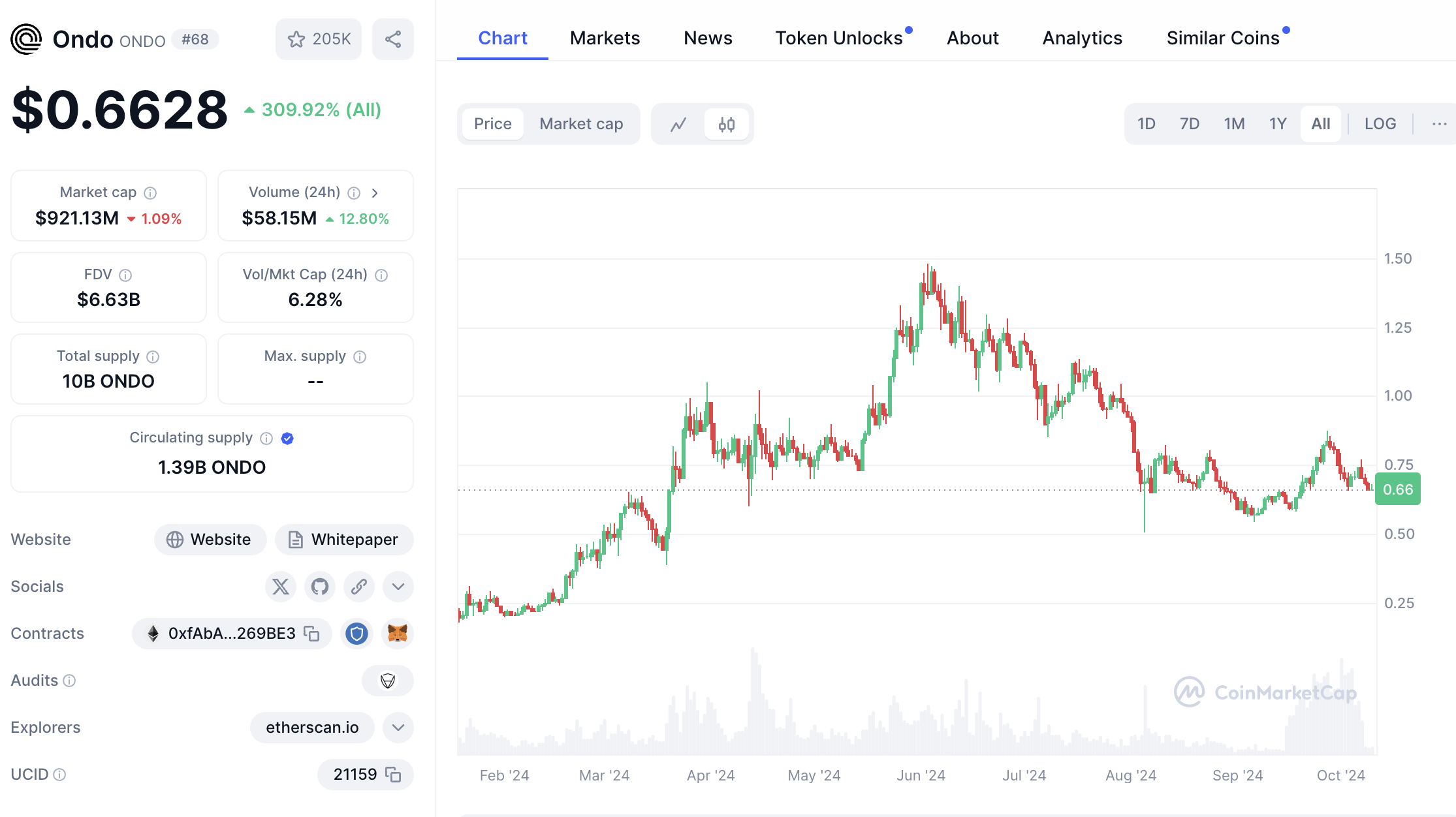1456x817 pixels.
Task: Toggle LOG scale on chart
Action: (1380, 124)
